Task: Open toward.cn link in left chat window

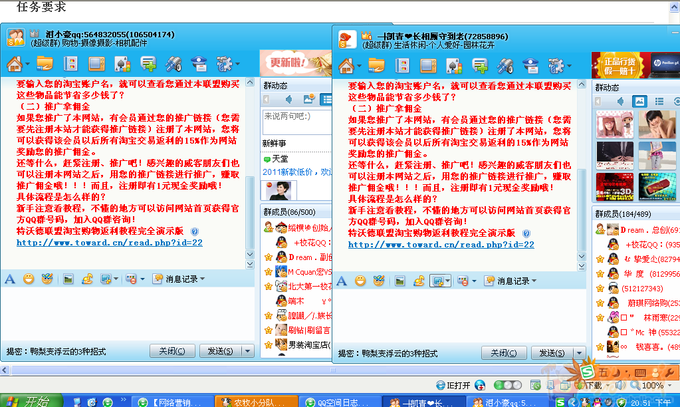Action: coord(109,243)
